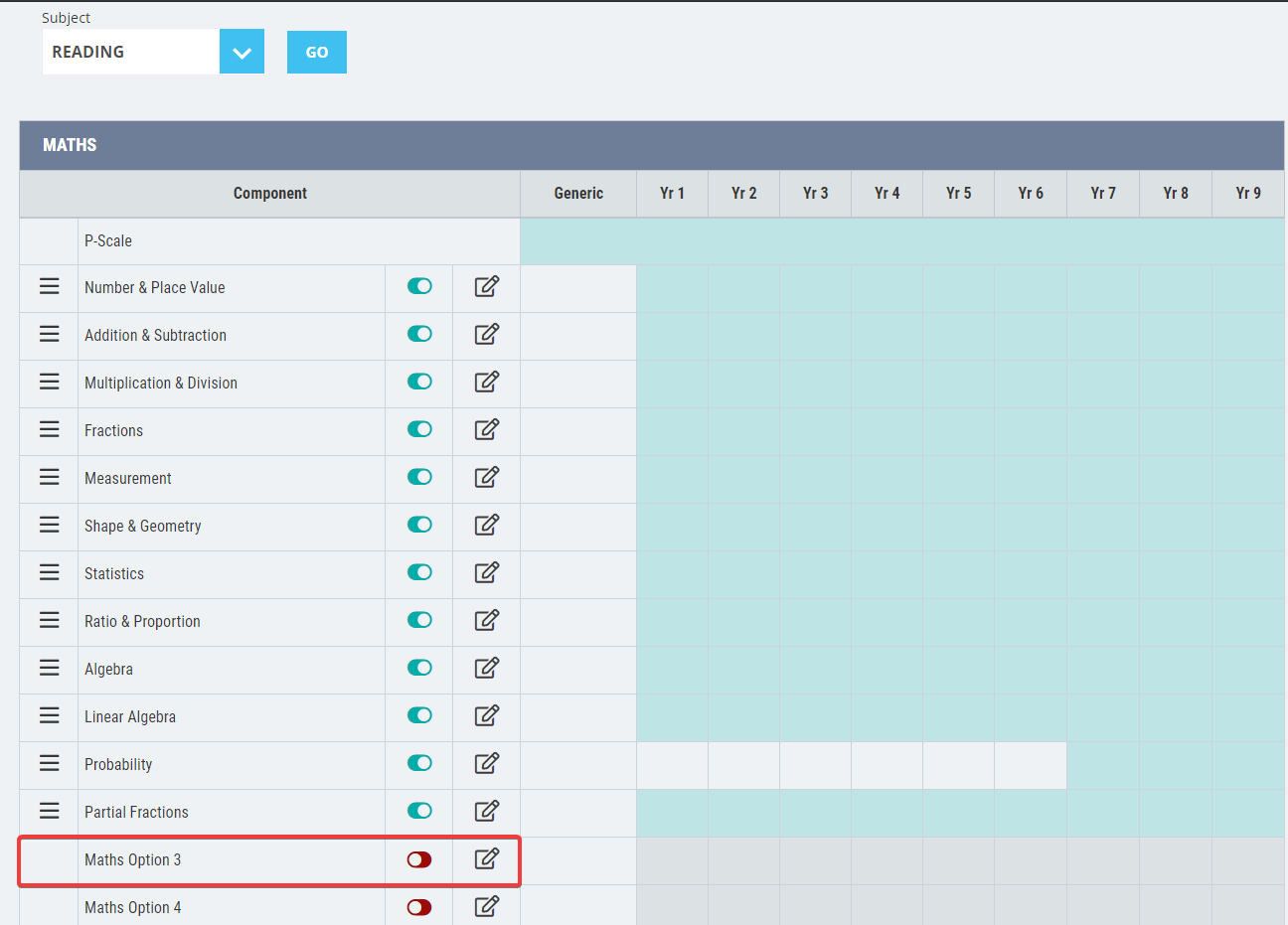Turn off the Fractions toggle
1288x925 pixels.
[419, 429]
